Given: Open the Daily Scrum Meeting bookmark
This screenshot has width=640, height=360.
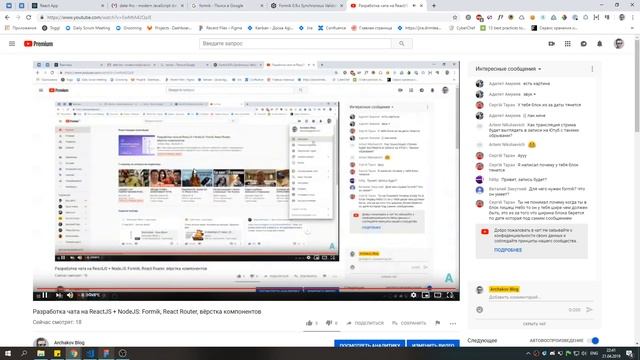Looking at the screenshot, I should (87, 28).
